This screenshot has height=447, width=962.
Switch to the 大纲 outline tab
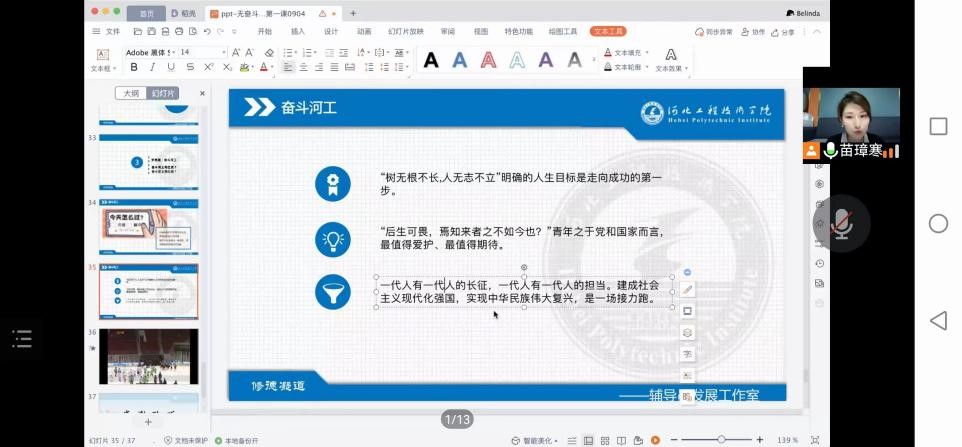(x=130, y=93)
